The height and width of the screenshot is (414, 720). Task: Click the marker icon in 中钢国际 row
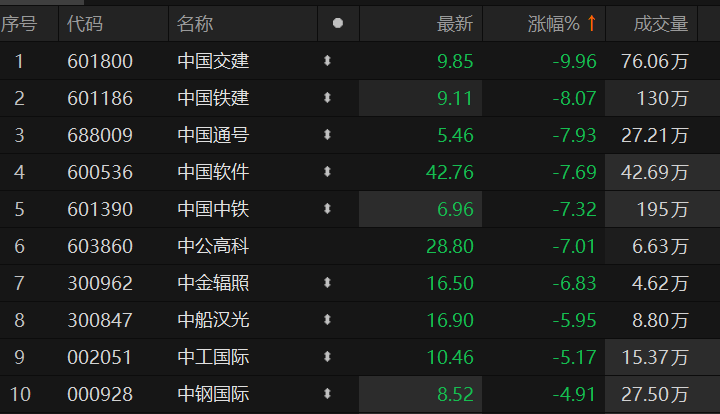point(327,394)
